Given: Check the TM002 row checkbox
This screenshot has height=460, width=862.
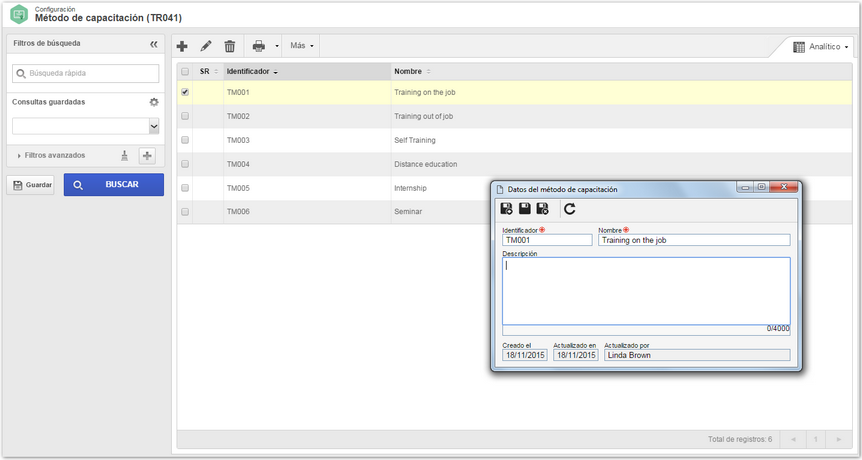Looking at the screenshot, I should 185,116.
